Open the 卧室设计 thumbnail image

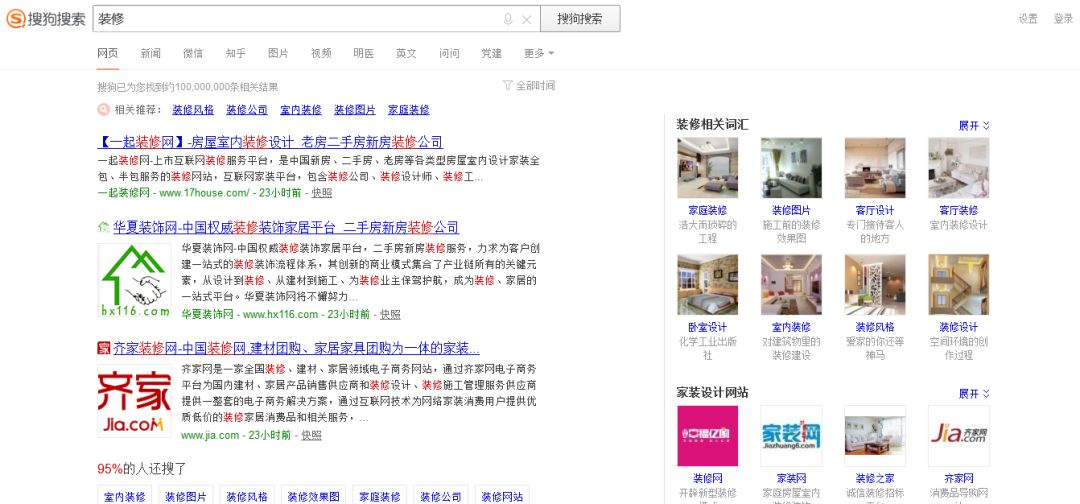[707, 285]
